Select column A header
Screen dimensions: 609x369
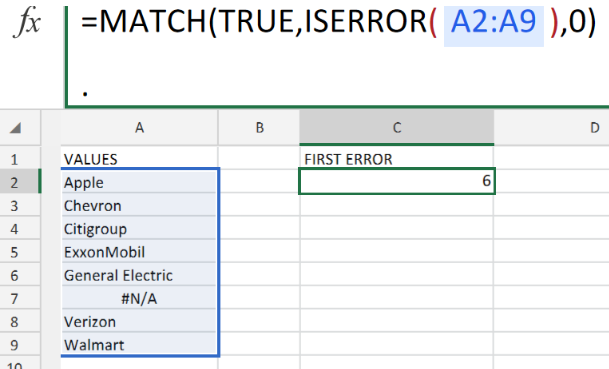pos(139,128)
